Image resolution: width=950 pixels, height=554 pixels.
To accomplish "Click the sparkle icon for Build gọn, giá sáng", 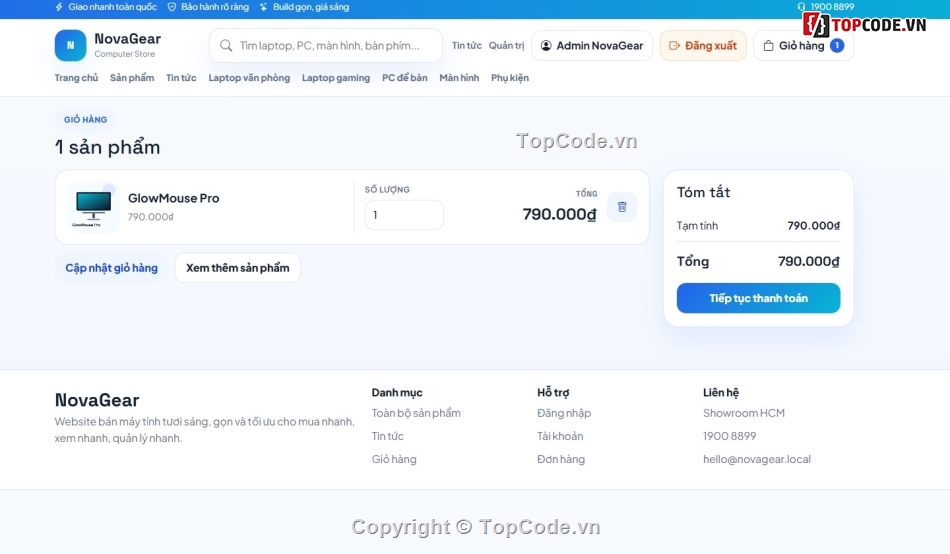I will (263, 7).
